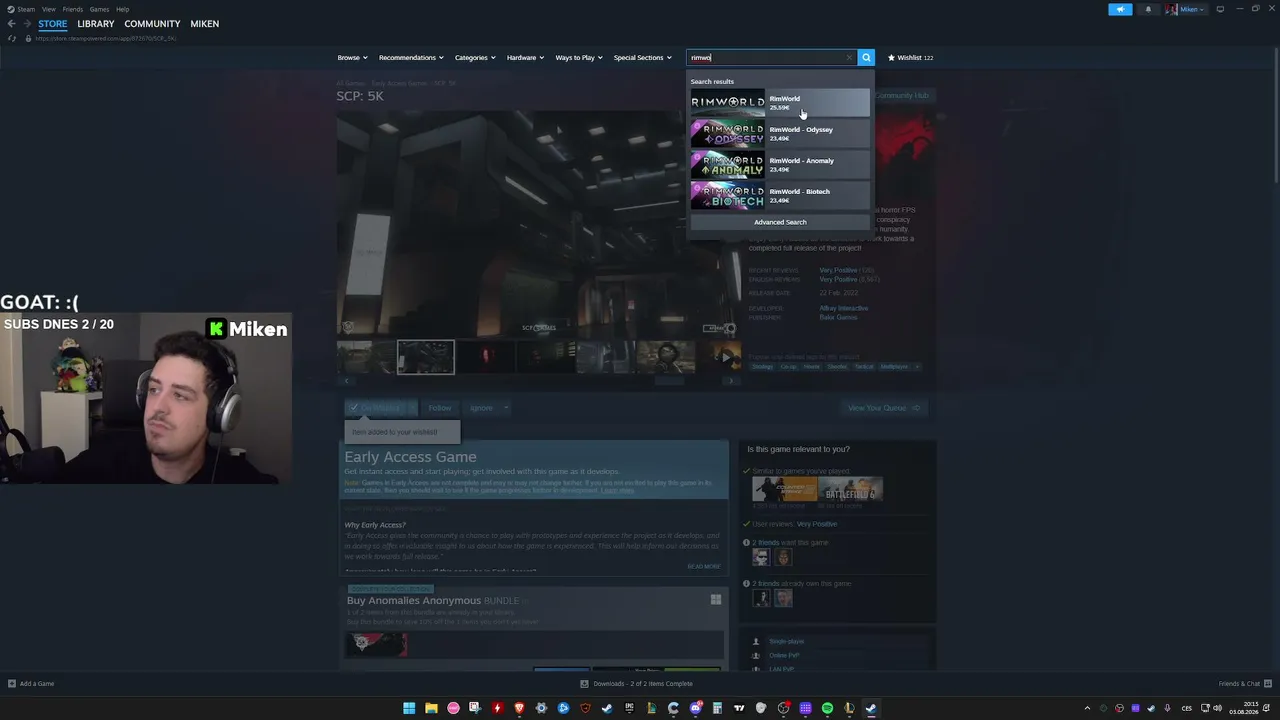Expand the Miken account dropdown
Screen dimensions: 1280x720
tap(1186, 9)
